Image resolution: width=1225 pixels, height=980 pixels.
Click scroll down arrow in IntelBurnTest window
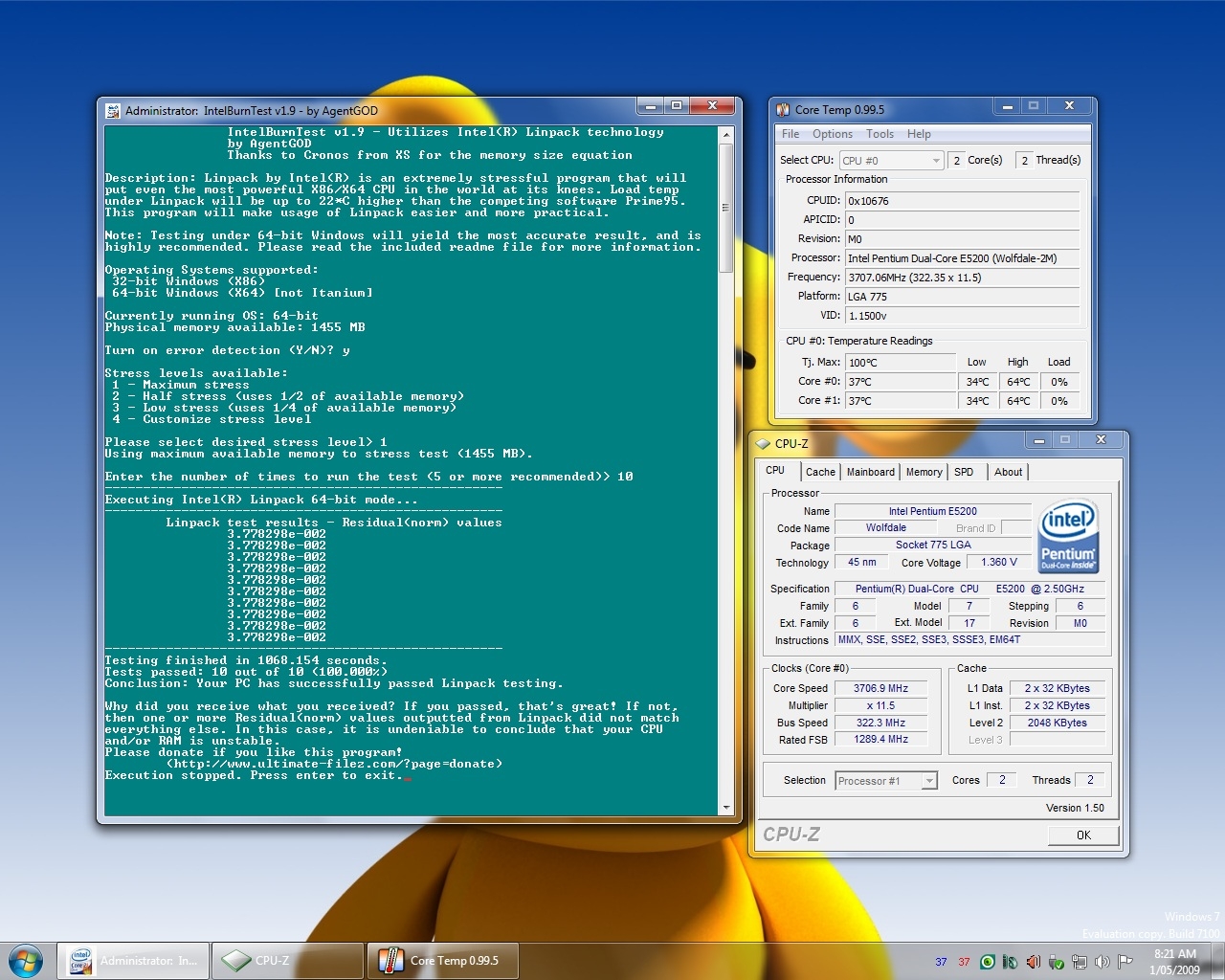[726, 808]
